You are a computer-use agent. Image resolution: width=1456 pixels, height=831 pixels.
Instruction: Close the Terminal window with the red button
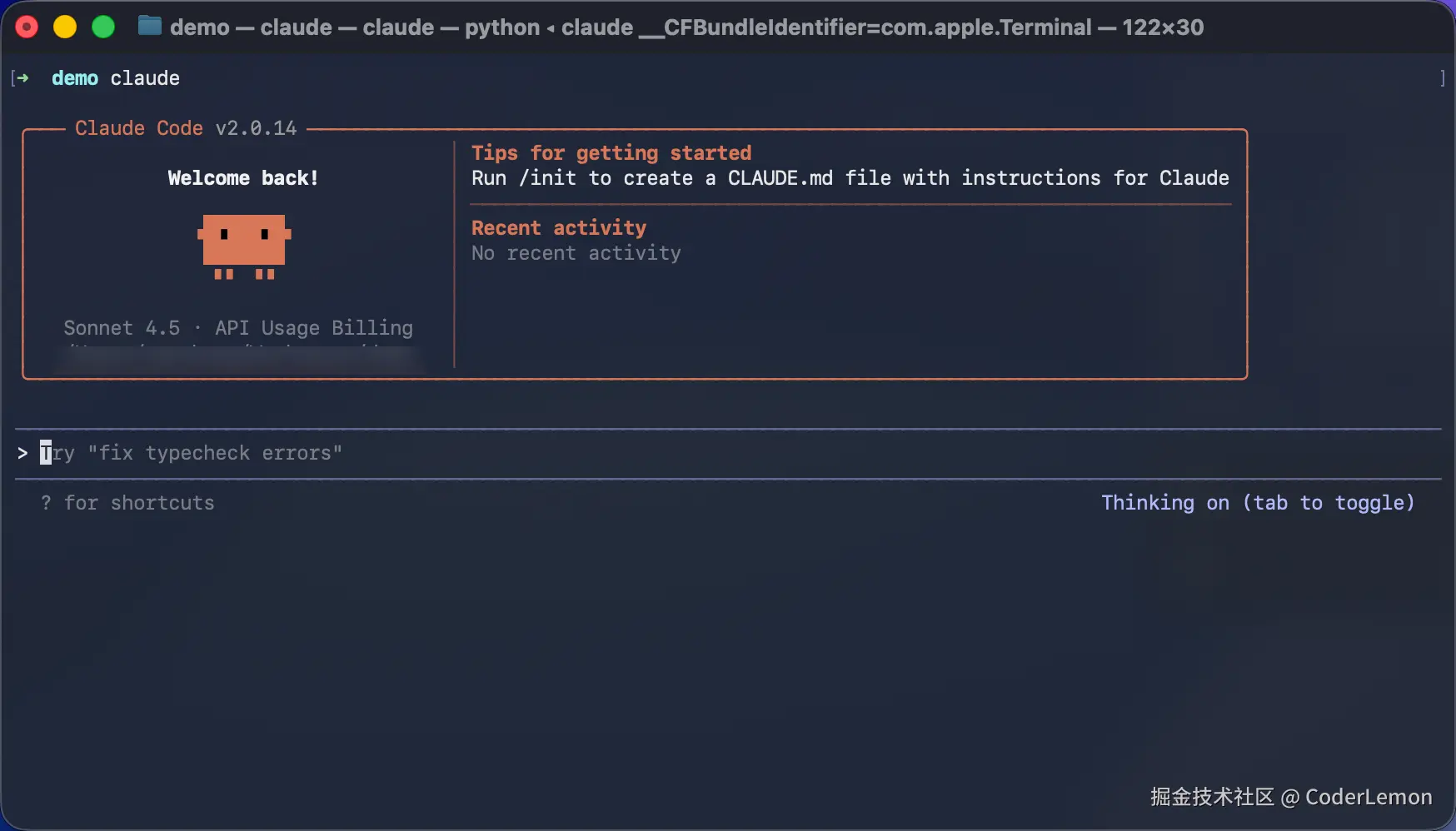[27, 27]
